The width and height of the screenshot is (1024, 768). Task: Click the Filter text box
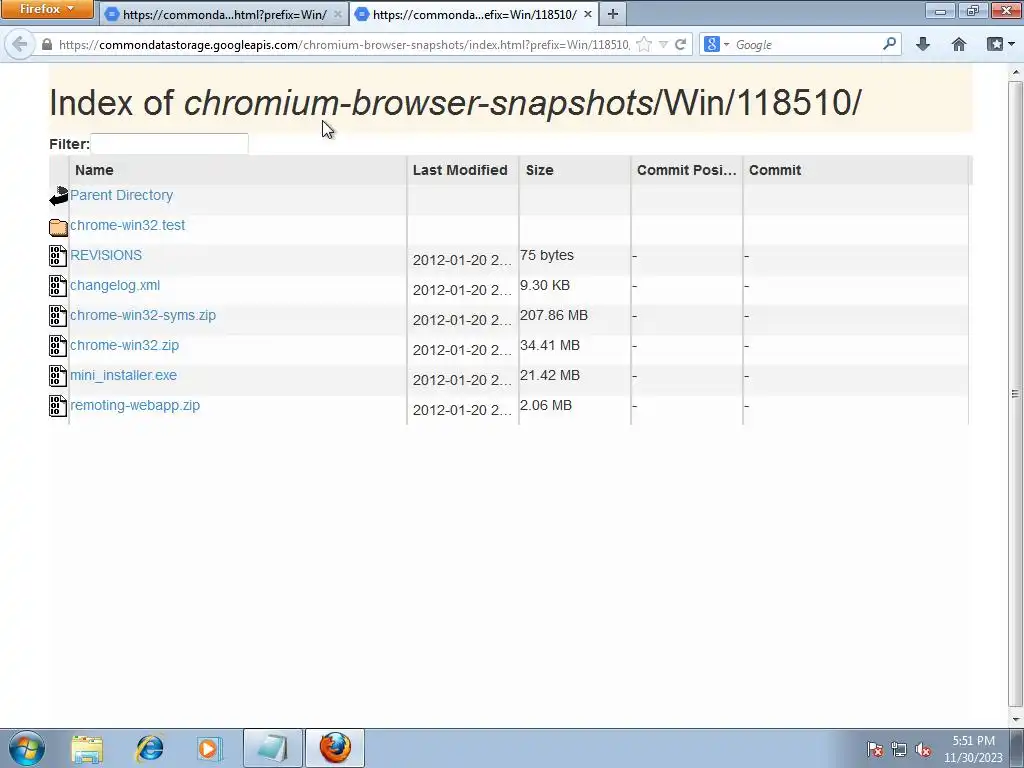(169, 144)
